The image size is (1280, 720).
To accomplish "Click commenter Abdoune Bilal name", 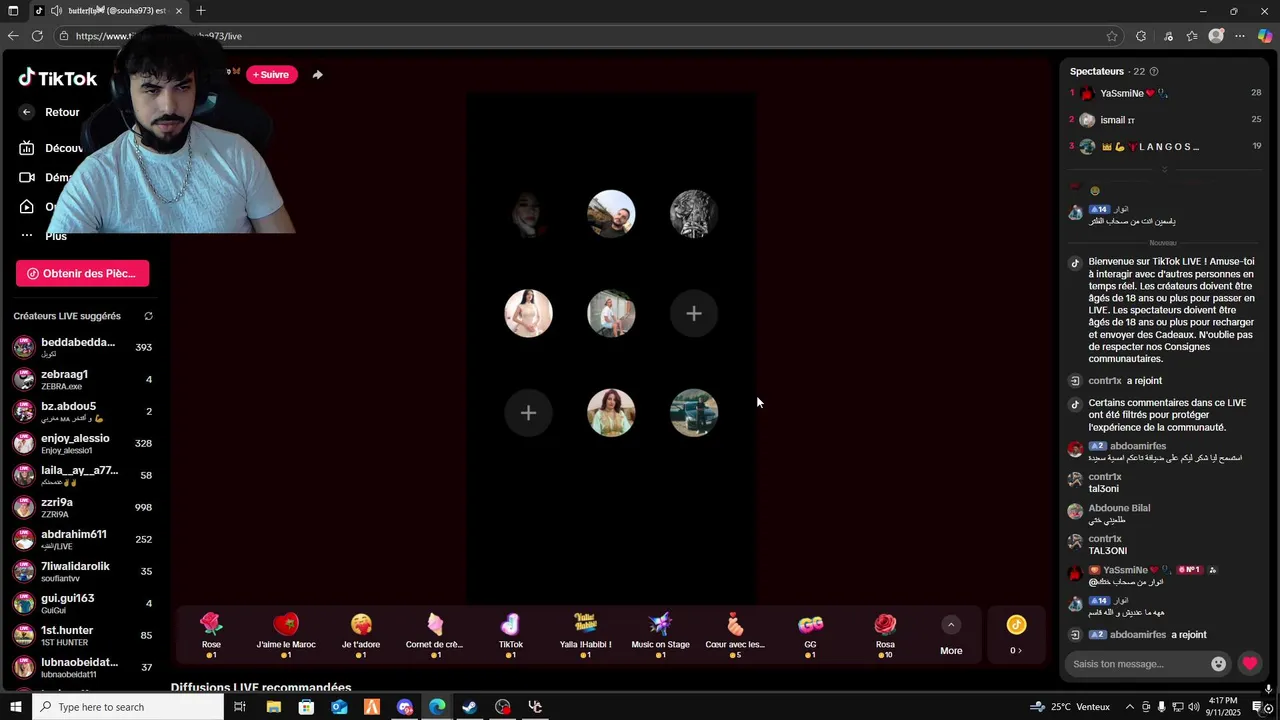I will coord(1119,508).
